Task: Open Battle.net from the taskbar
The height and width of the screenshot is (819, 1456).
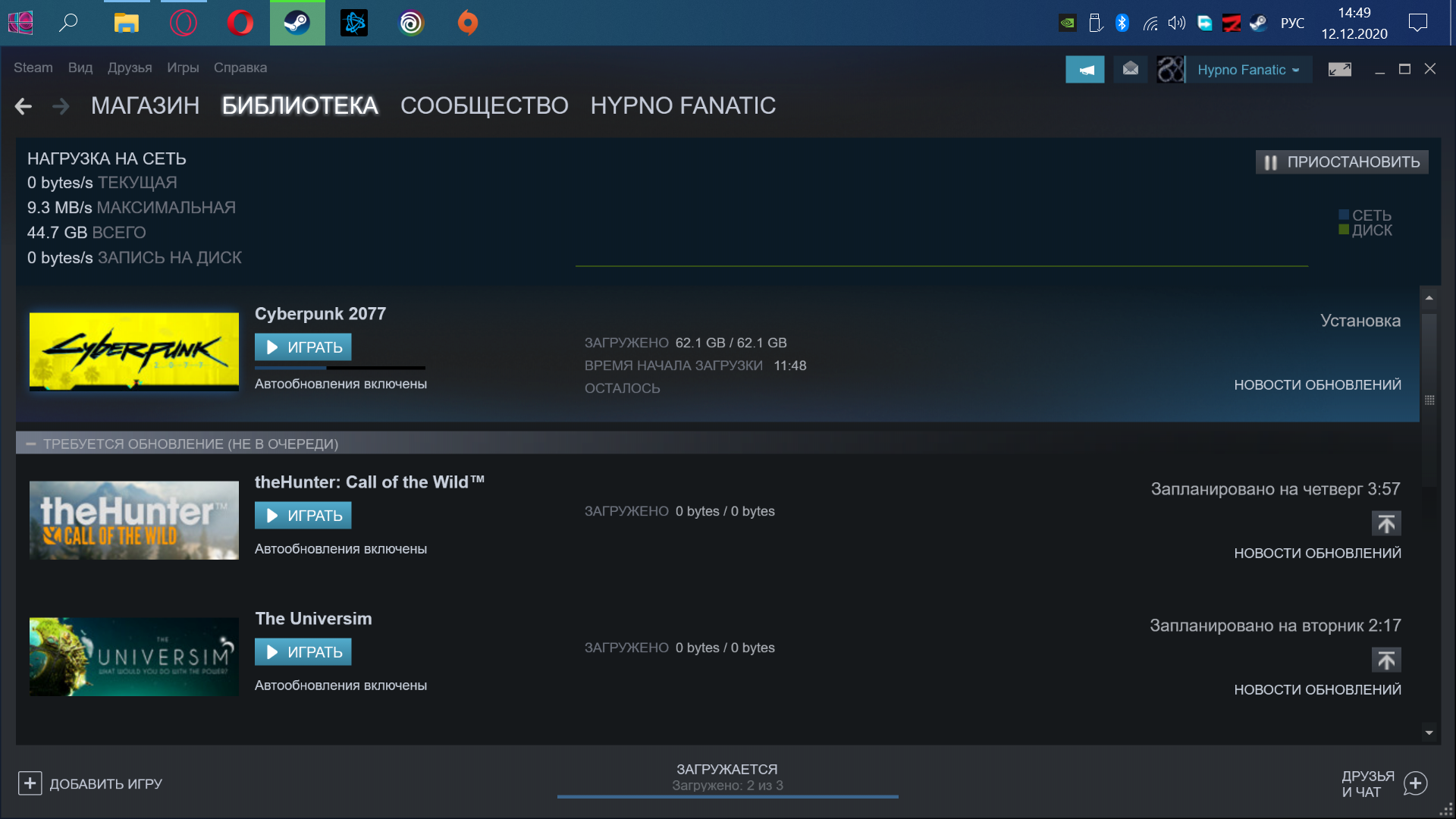Action: (x=354, y=23)
